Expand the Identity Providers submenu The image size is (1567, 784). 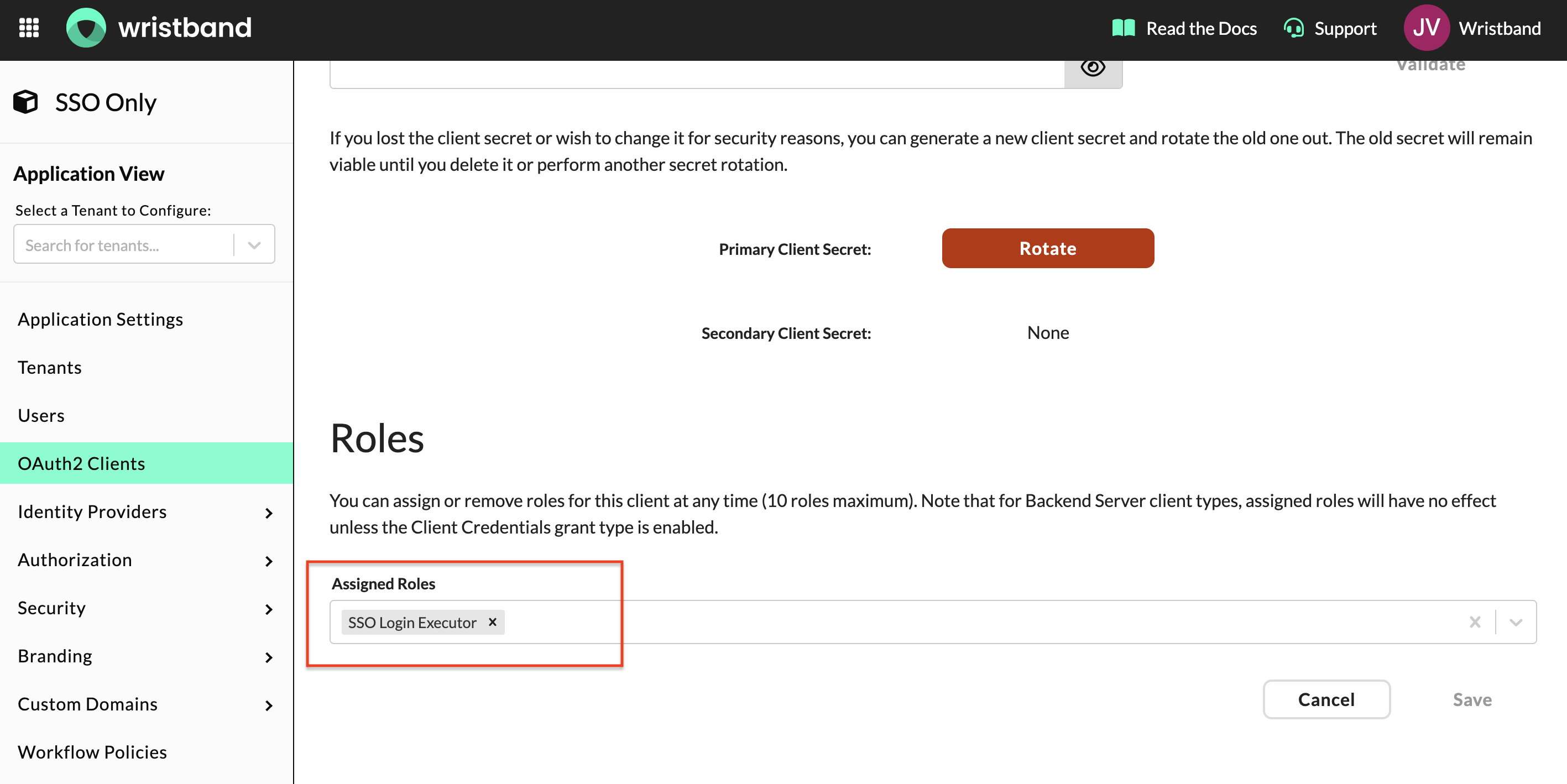[268, 513]
